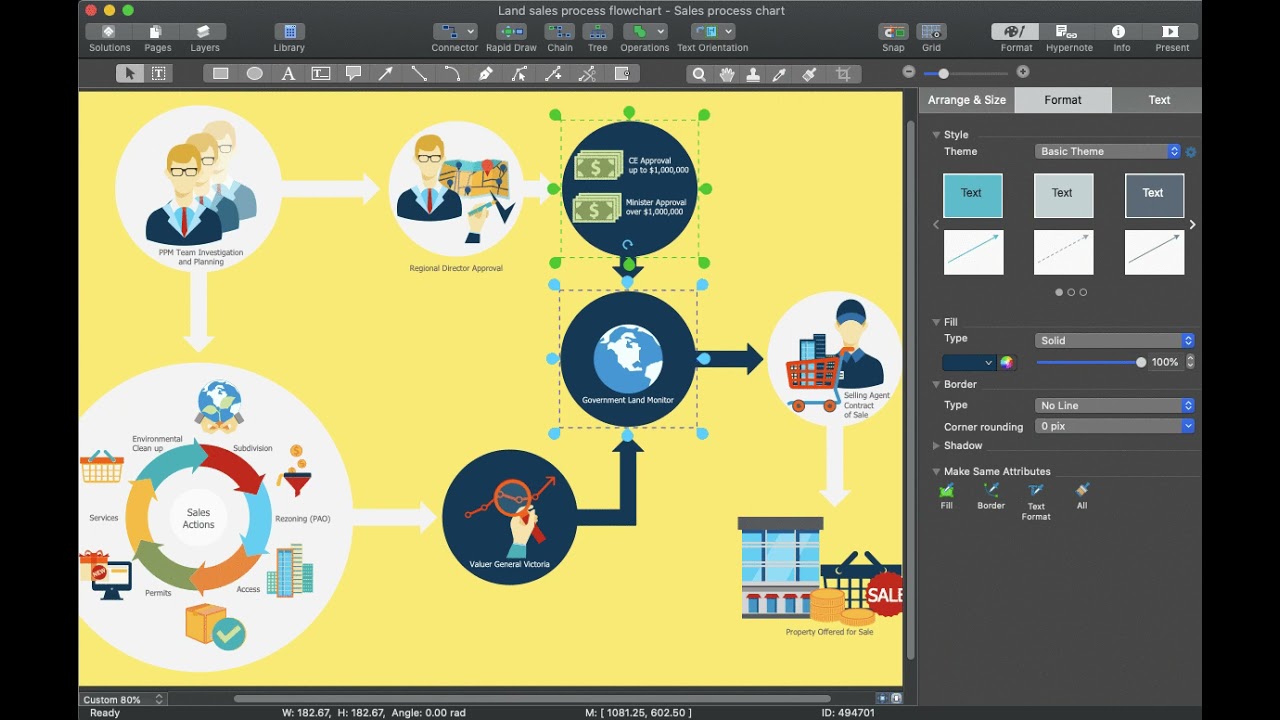
Task: Open the Border Type No Line dropdown
Action: (x=1115, y=406)
